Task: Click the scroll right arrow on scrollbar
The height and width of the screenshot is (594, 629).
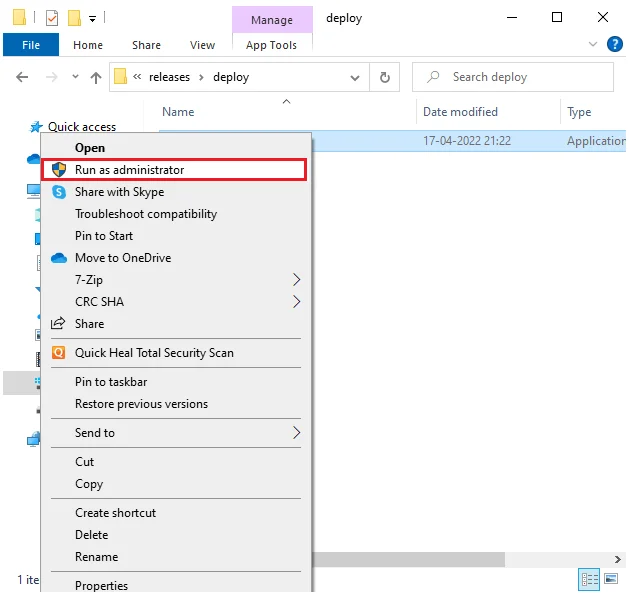Action: (x=618, y=560)
